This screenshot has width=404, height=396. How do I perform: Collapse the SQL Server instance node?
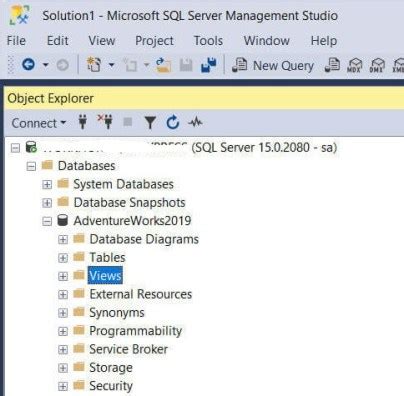15,148
